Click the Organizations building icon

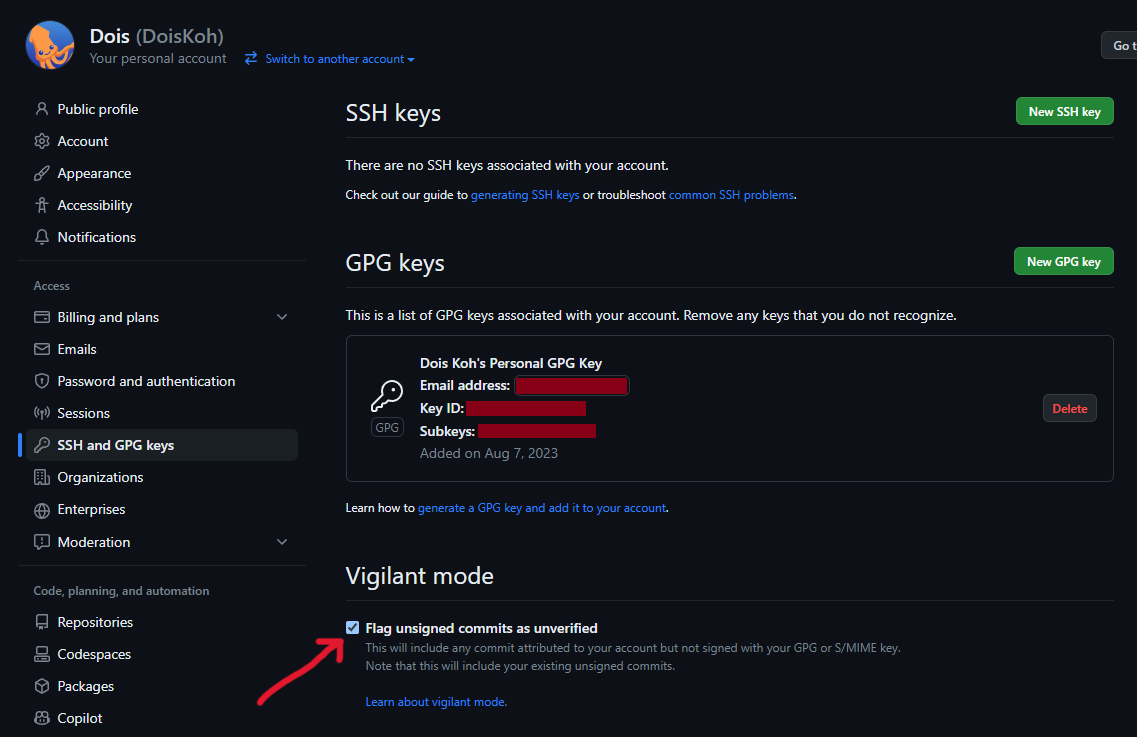pyautogui.click(x=42, y=477)
